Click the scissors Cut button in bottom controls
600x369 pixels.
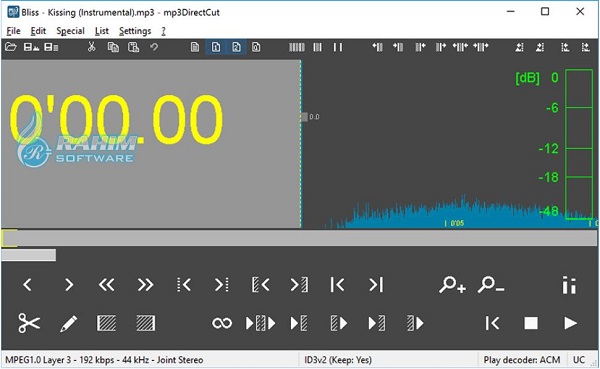(29, 323)
